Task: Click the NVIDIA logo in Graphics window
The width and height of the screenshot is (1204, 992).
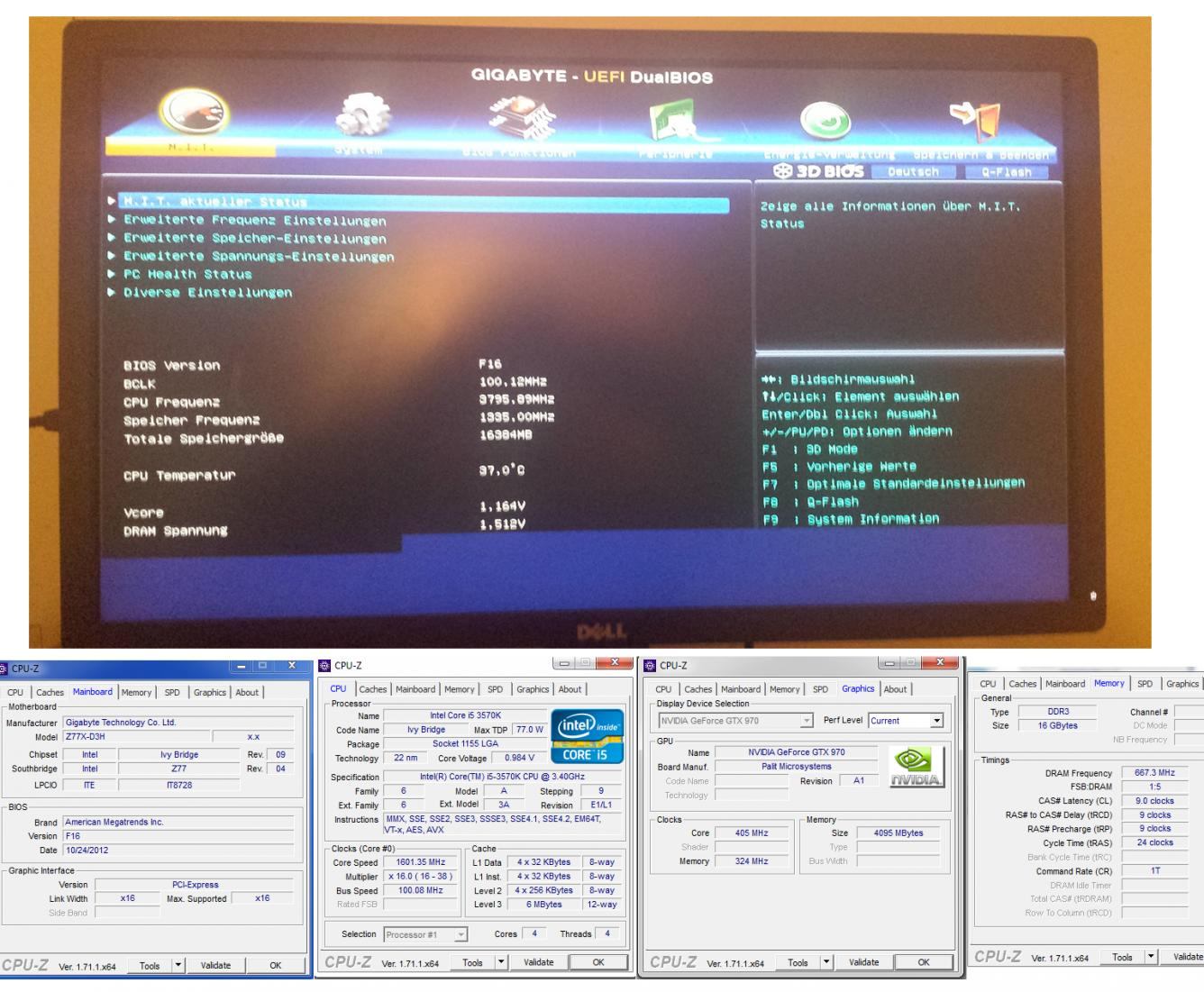Action: click(x=916, y=769)
